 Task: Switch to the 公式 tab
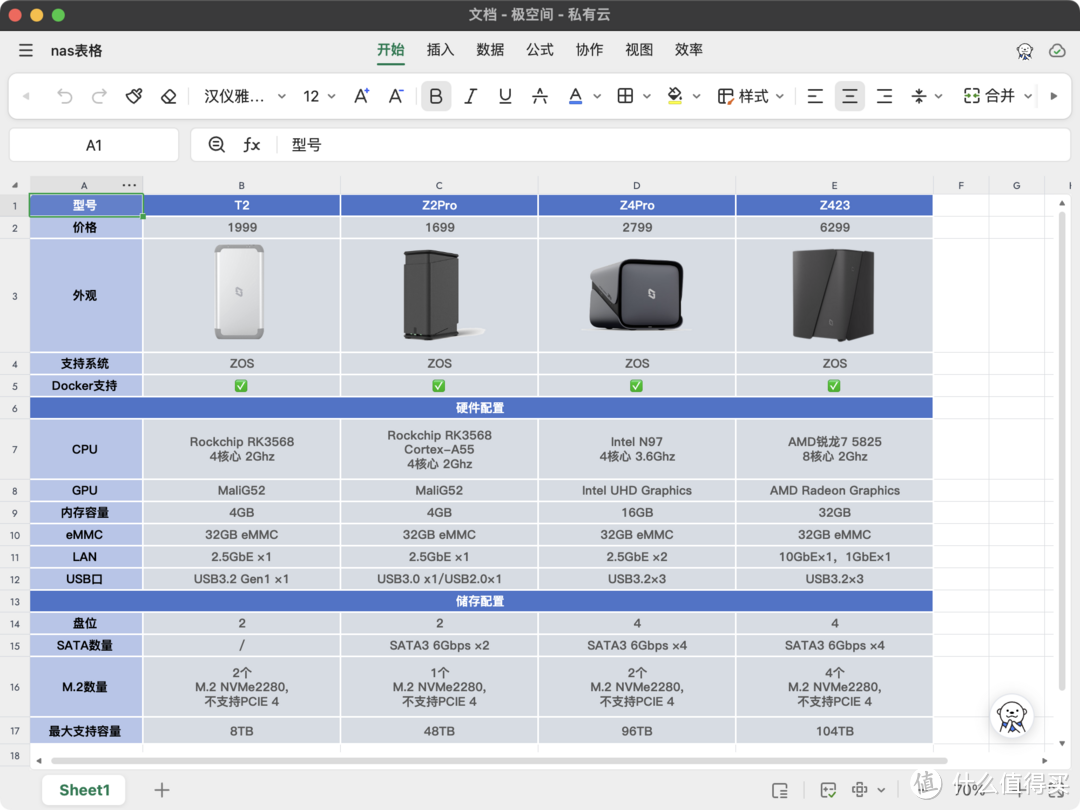[539, 50]
